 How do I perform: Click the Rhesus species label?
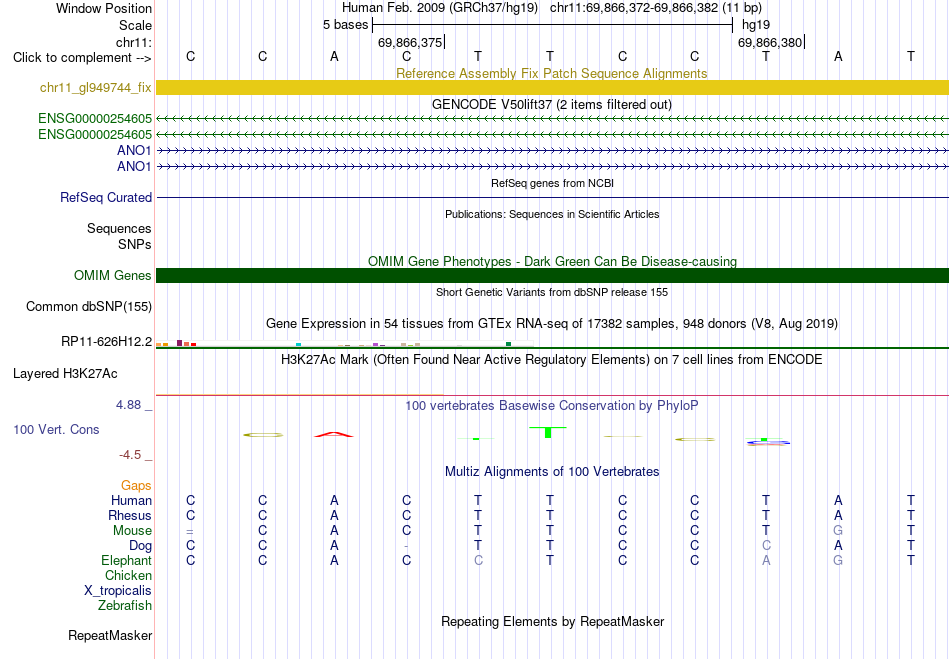tap(130, 515)
